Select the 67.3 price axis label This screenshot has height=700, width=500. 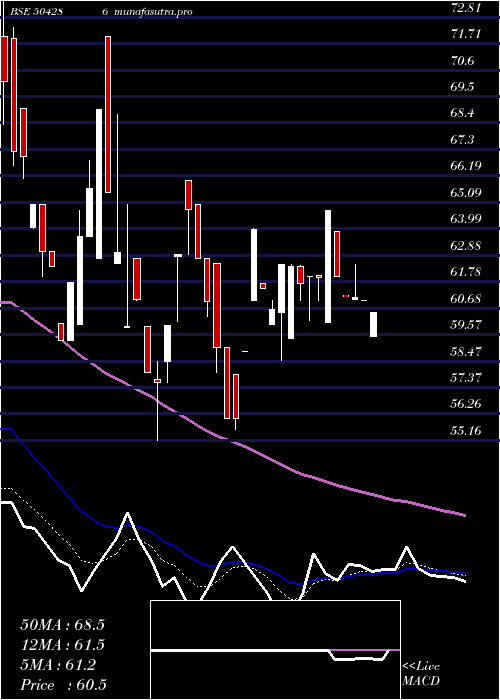tap(462, 140)
